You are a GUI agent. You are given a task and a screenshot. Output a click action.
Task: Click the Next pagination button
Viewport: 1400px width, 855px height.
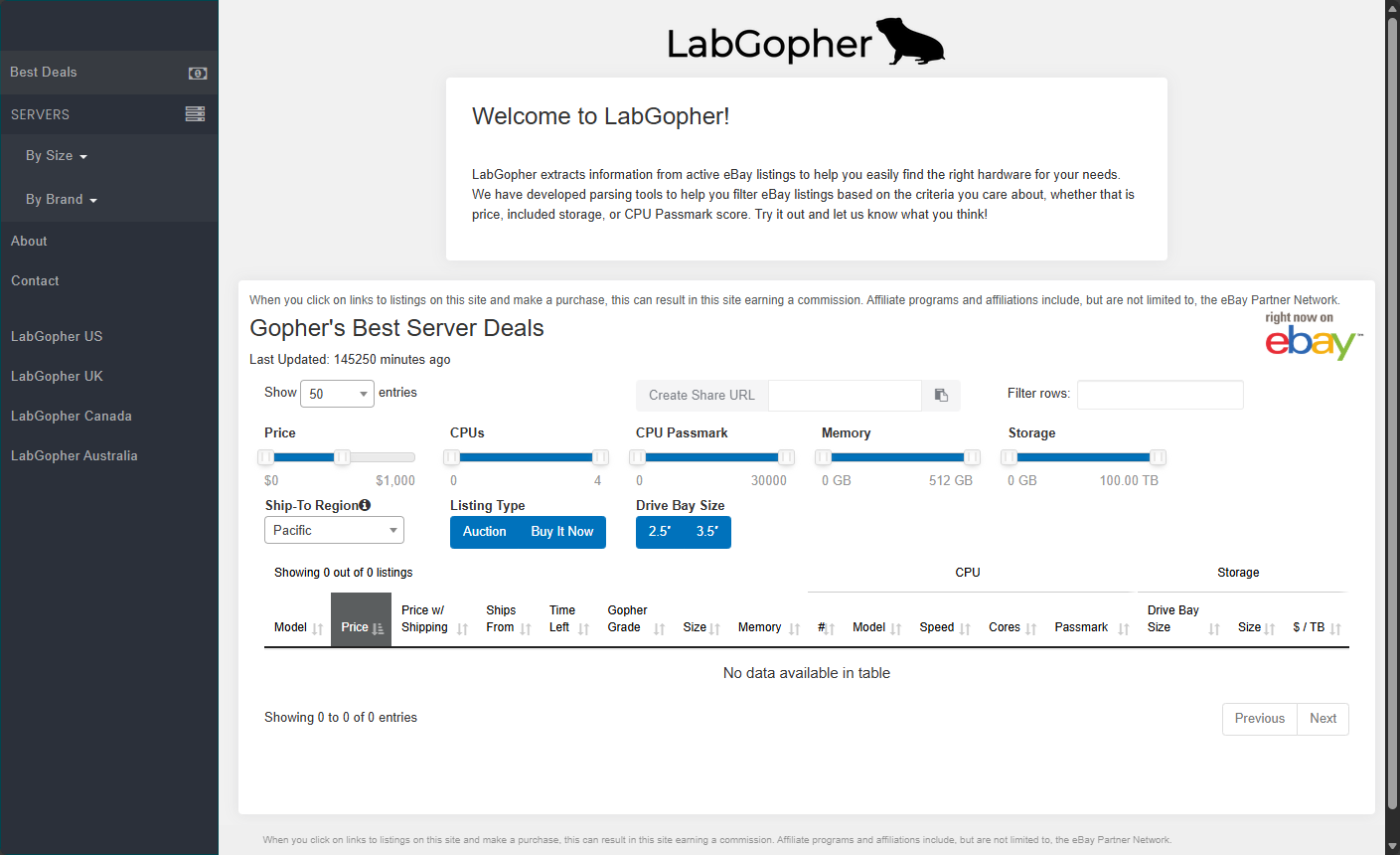pos(1322,719)
